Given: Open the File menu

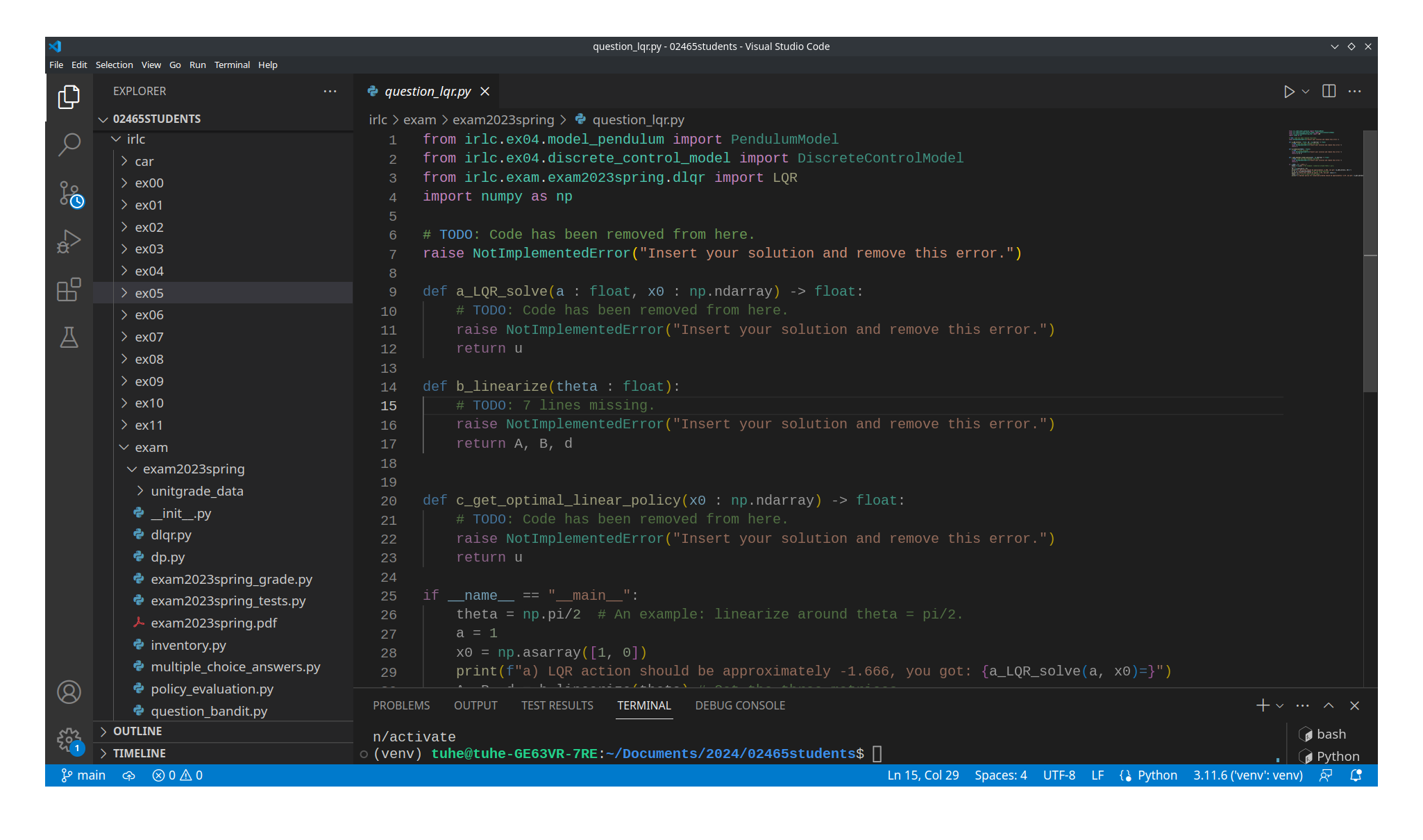Looking at the screenshot, I should tap(56, 65).
